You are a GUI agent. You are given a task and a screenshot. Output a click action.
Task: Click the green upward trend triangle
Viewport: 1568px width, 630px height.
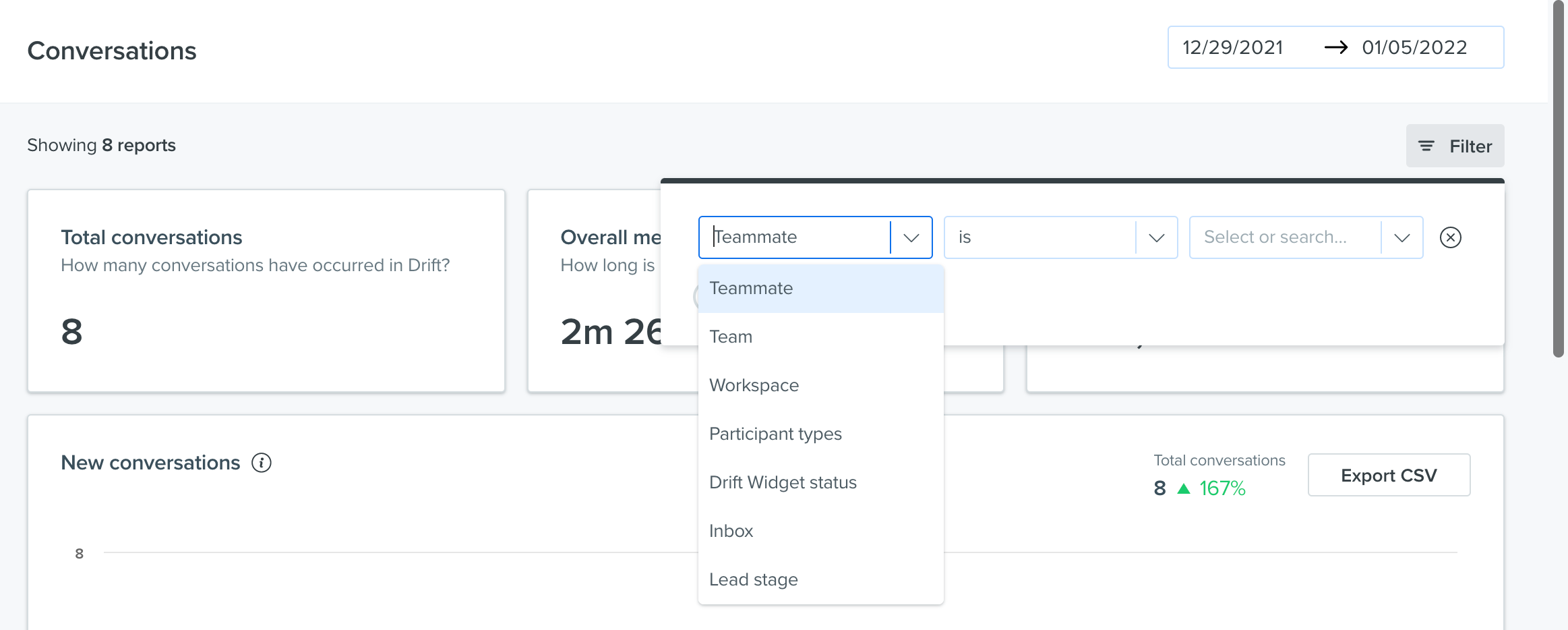1184,488
